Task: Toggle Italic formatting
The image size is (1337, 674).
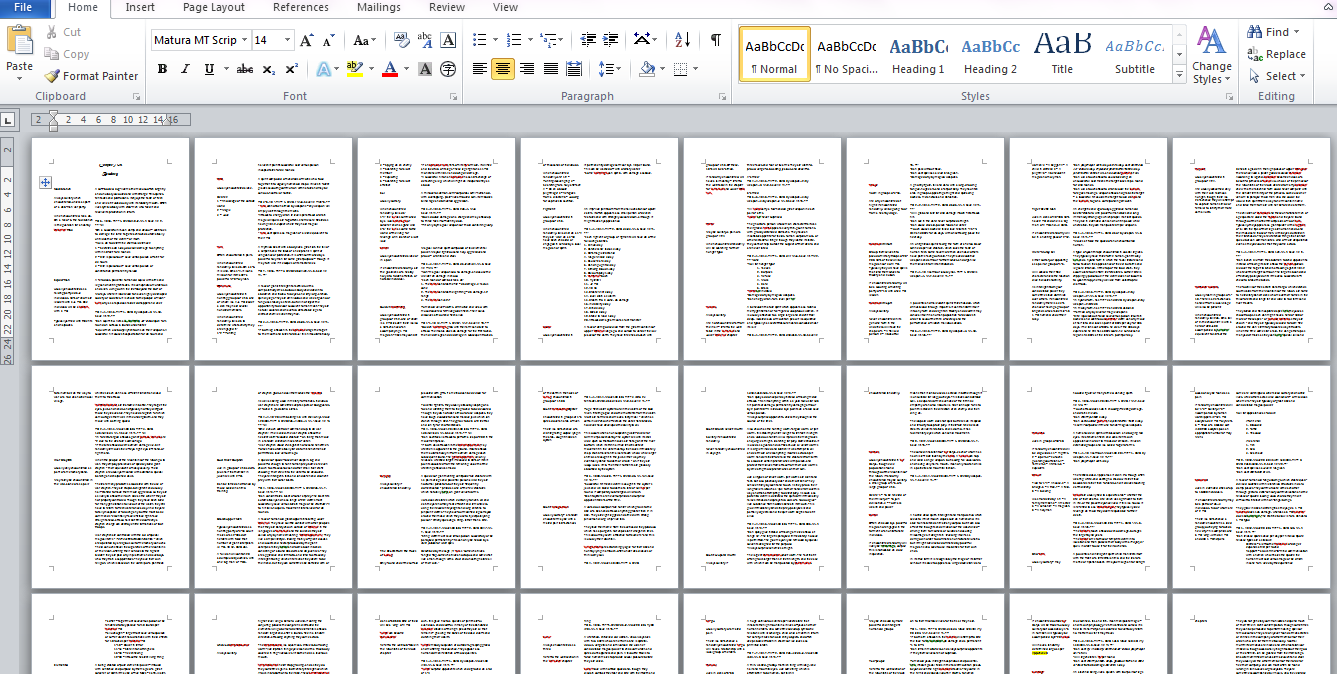Action: (x=185, y=69)
